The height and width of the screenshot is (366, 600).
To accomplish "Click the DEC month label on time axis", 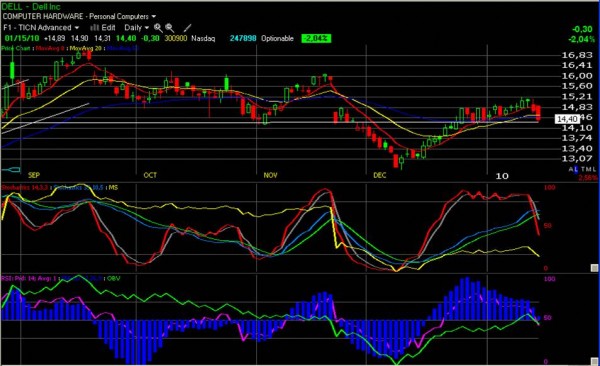I will (x=380, y=175).
